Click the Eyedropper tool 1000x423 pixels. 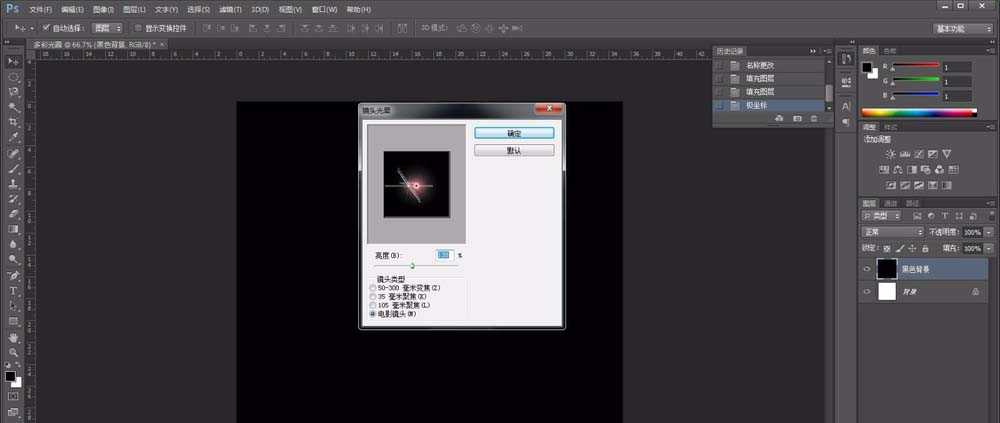14,138
